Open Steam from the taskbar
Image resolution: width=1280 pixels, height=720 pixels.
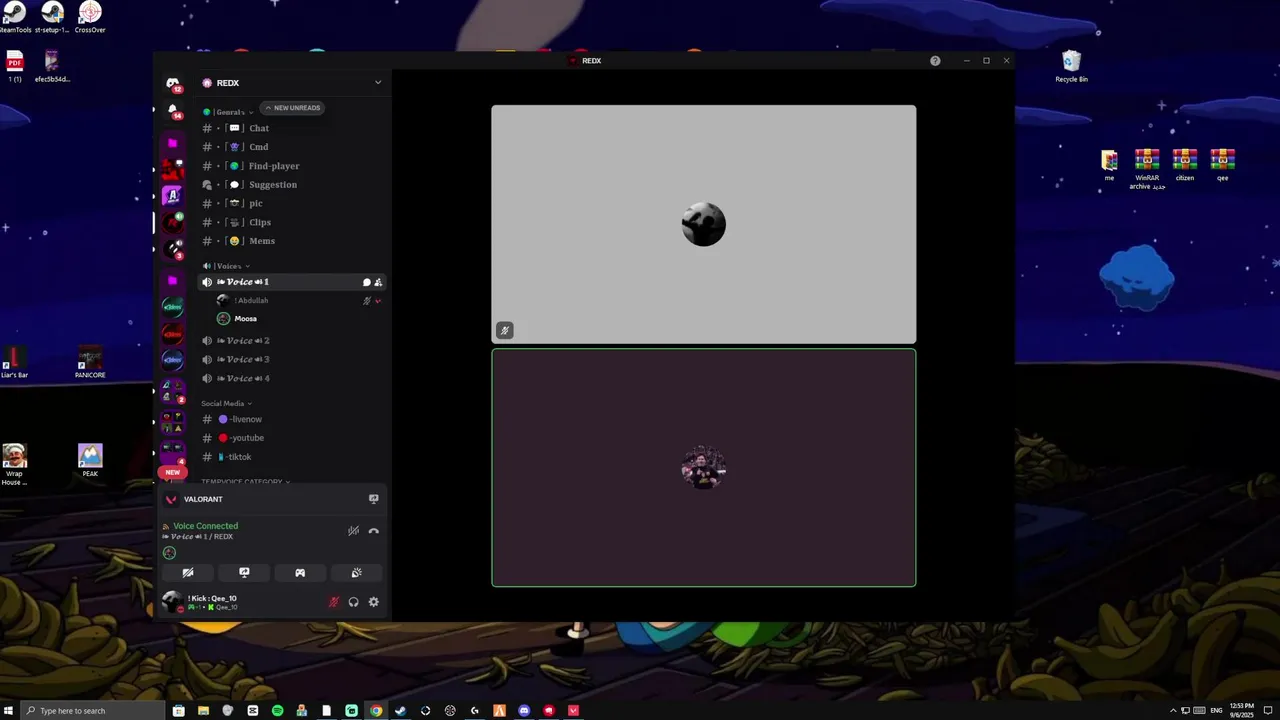[x=401, y=711]
